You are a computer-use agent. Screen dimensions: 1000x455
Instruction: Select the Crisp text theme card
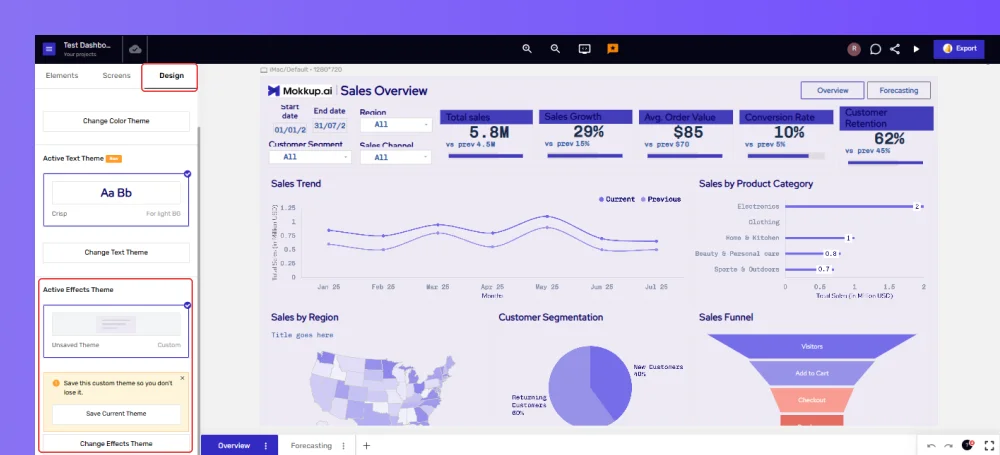(116, 199)
